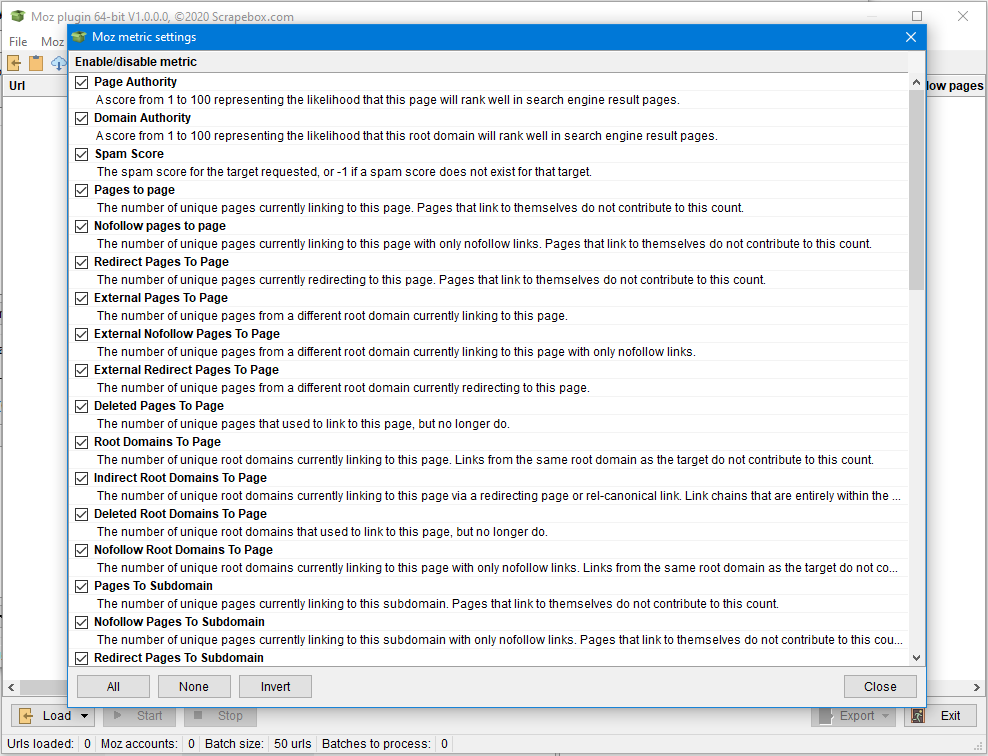Expand the Export dropdown arrow

click(886, 716)
